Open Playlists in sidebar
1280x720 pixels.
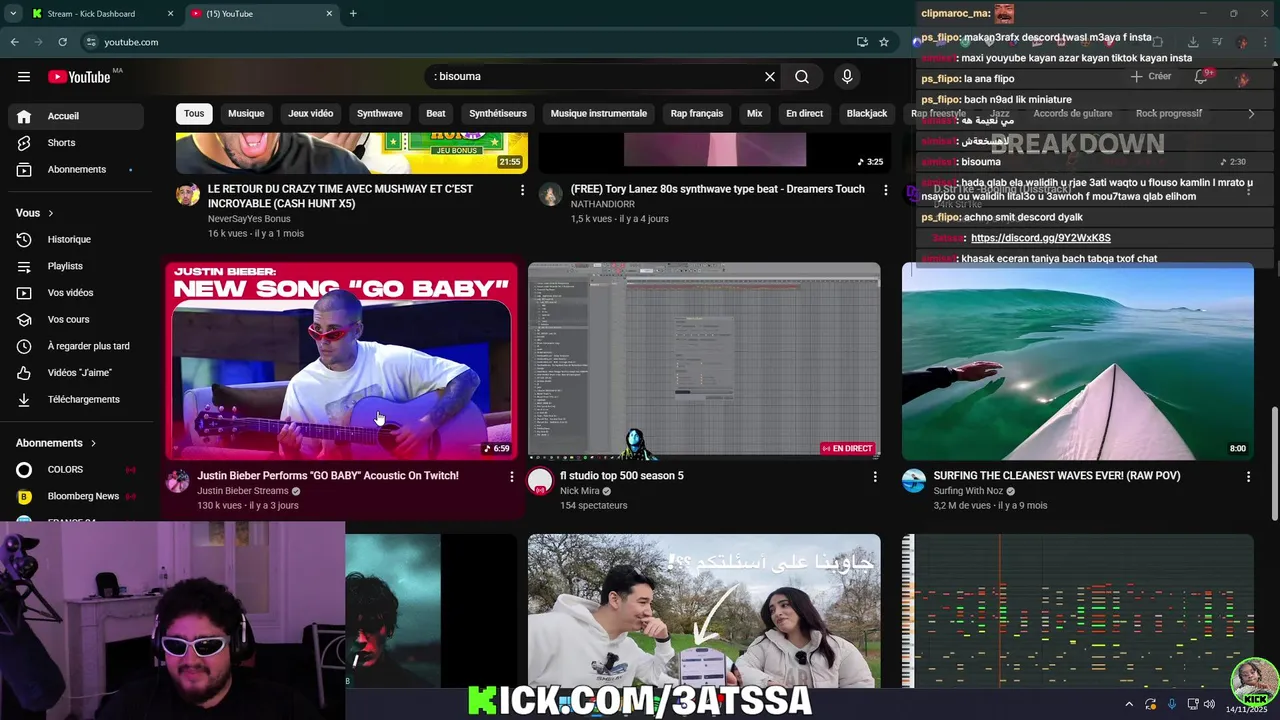tap(76, 266)
